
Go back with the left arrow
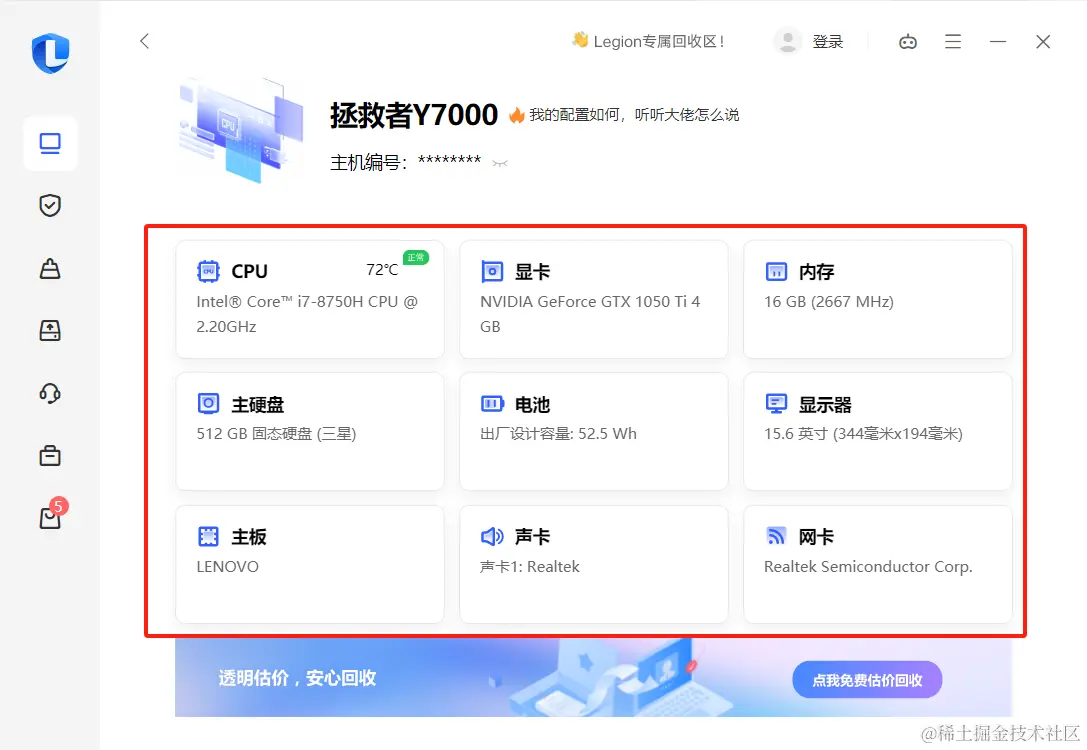(x=144, y=41)
